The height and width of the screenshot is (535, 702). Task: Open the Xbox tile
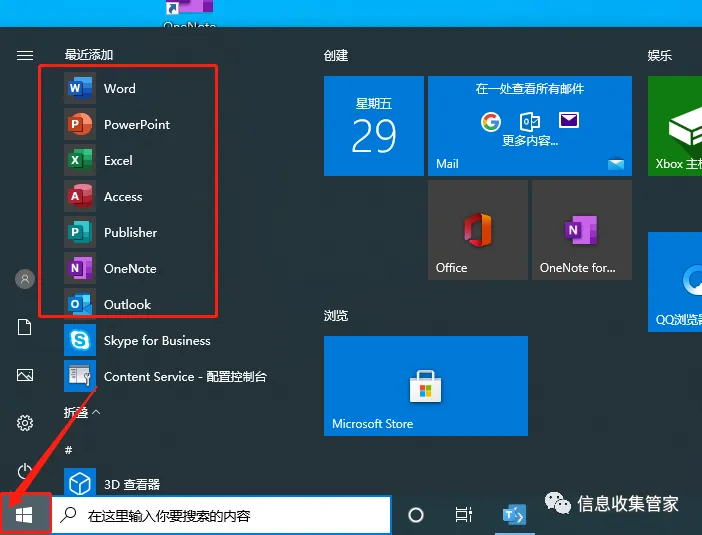click(x=675, y=126)
